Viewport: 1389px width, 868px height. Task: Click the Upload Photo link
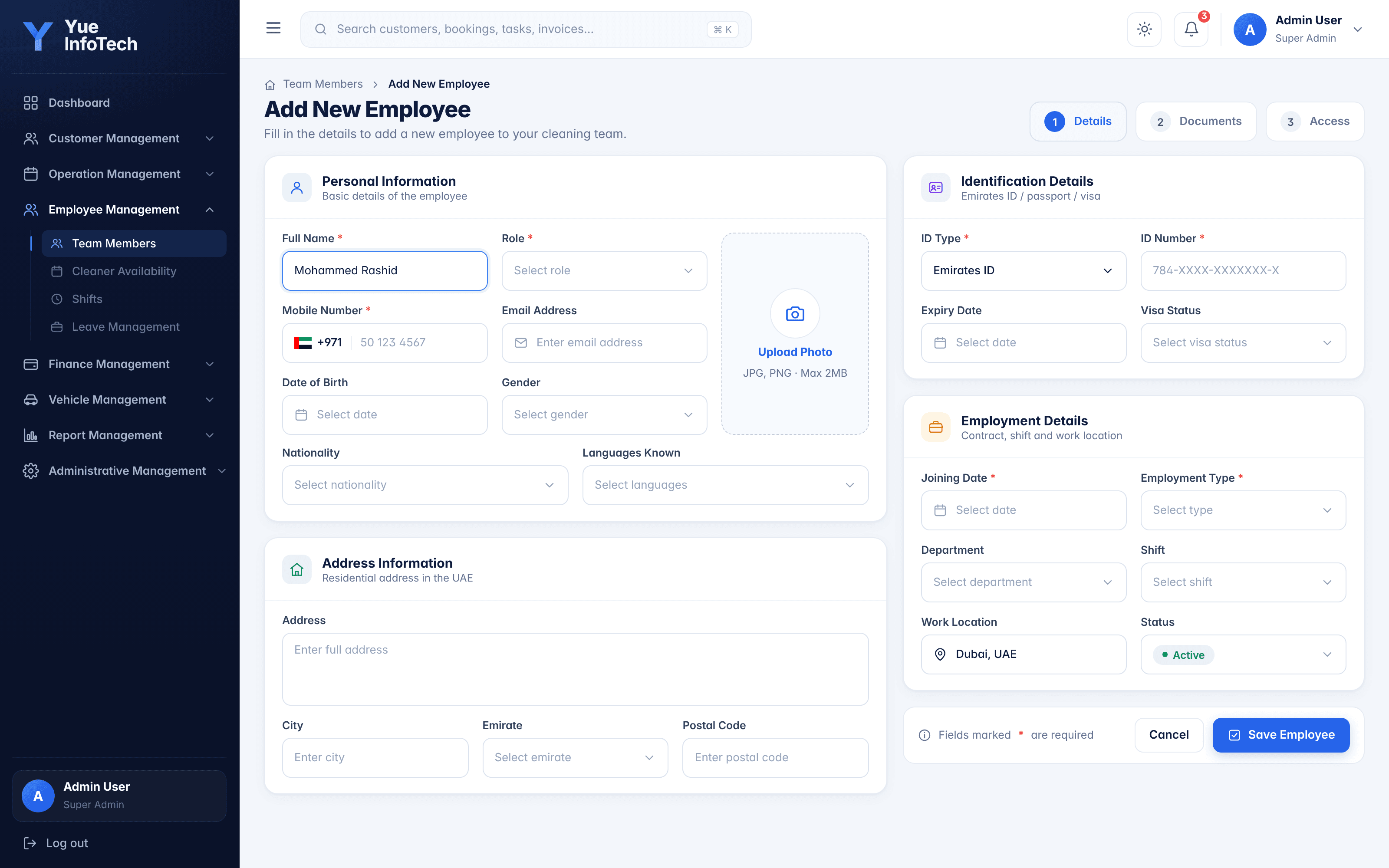coord(795,352)
